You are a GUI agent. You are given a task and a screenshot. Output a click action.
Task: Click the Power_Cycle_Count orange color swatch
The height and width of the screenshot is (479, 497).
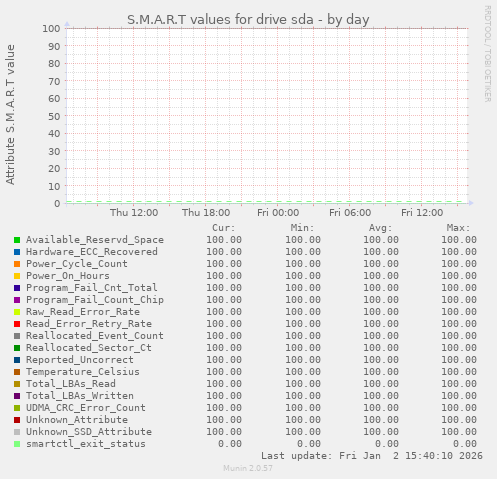pyautogui.click(x=17, y=264)
